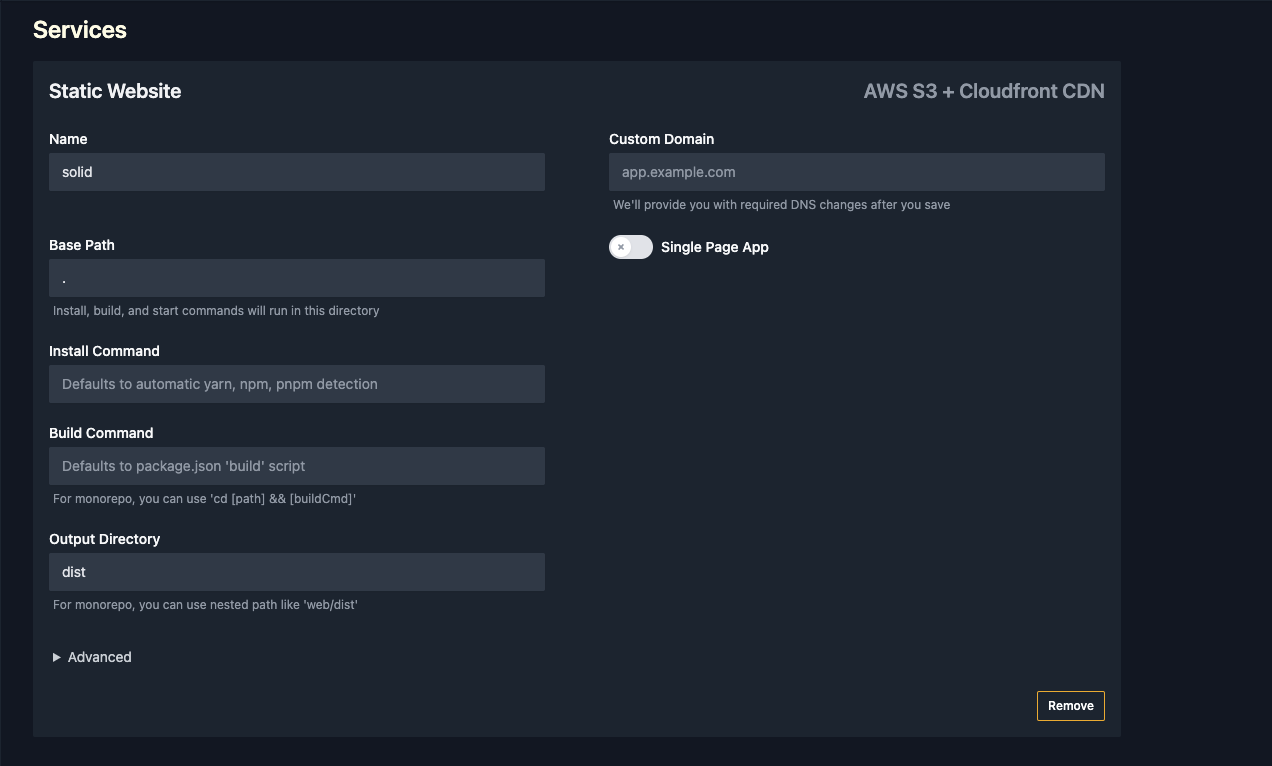Click the 'Static Website' service title

pos(115,91)
